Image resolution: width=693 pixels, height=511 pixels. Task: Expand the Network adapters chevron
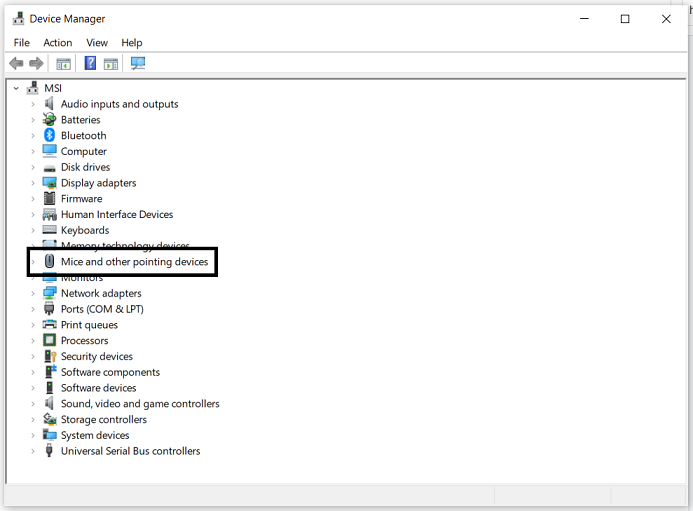pos(33,294)
